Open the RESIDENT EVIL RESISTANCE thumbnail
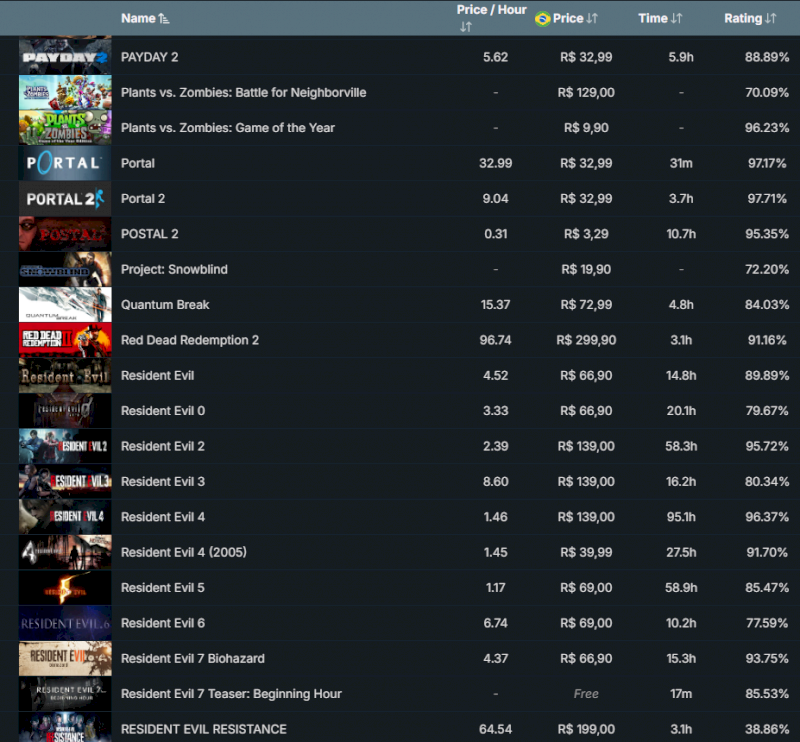This screenshot has width=800, height=742. point(65,728)
